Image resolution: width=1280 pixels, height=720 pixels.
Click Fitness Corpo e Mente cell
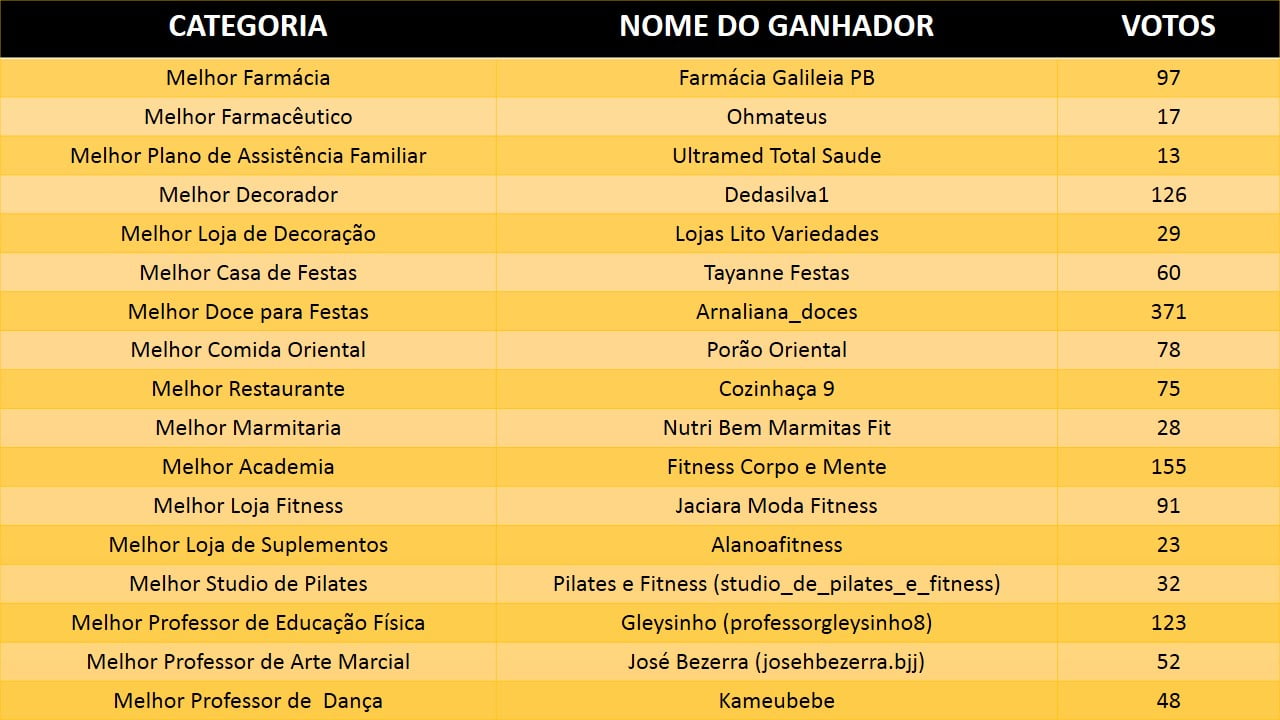tap(776, 467)
